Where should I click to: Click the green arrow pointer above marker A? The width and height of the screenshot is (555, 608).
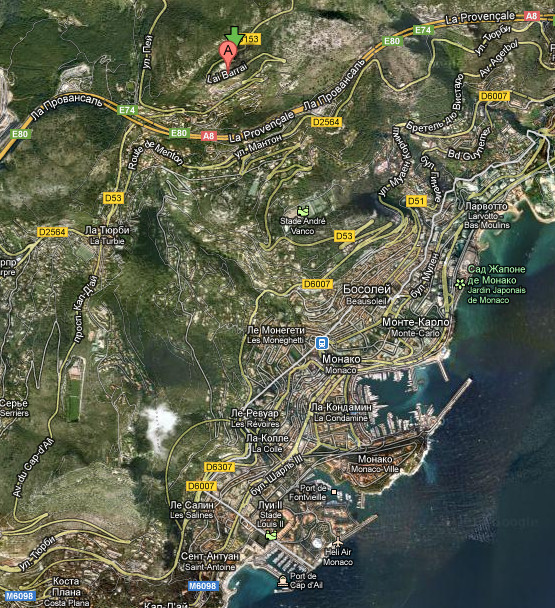234,36
